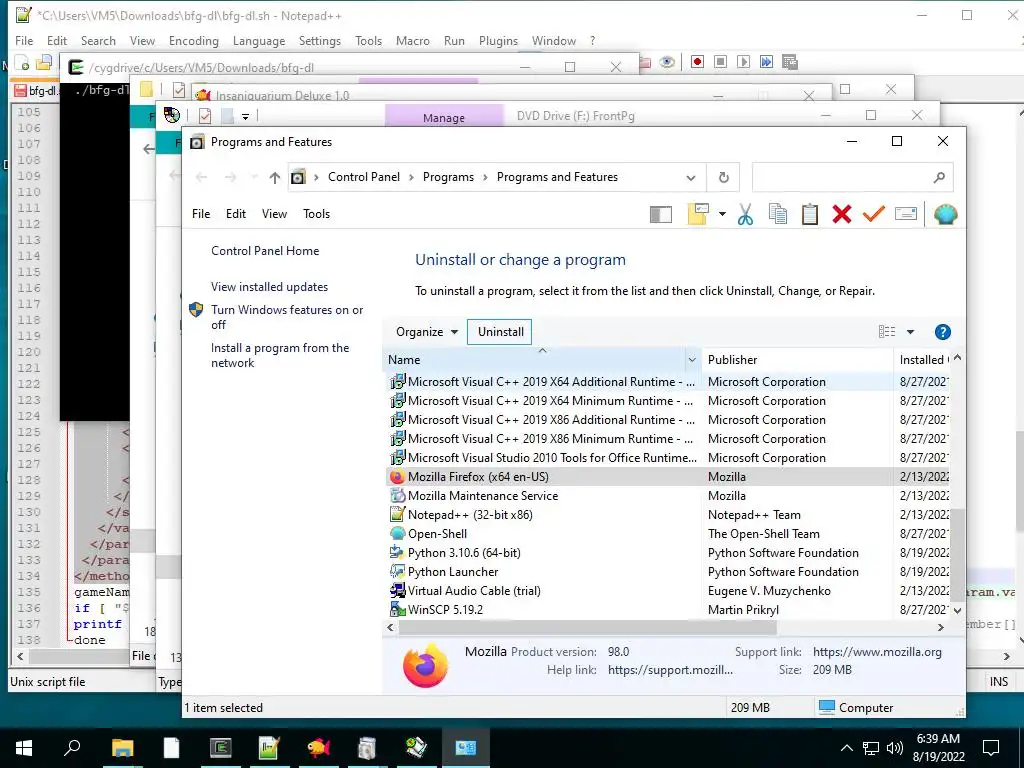Click the folder options toolbar icon

698,214
